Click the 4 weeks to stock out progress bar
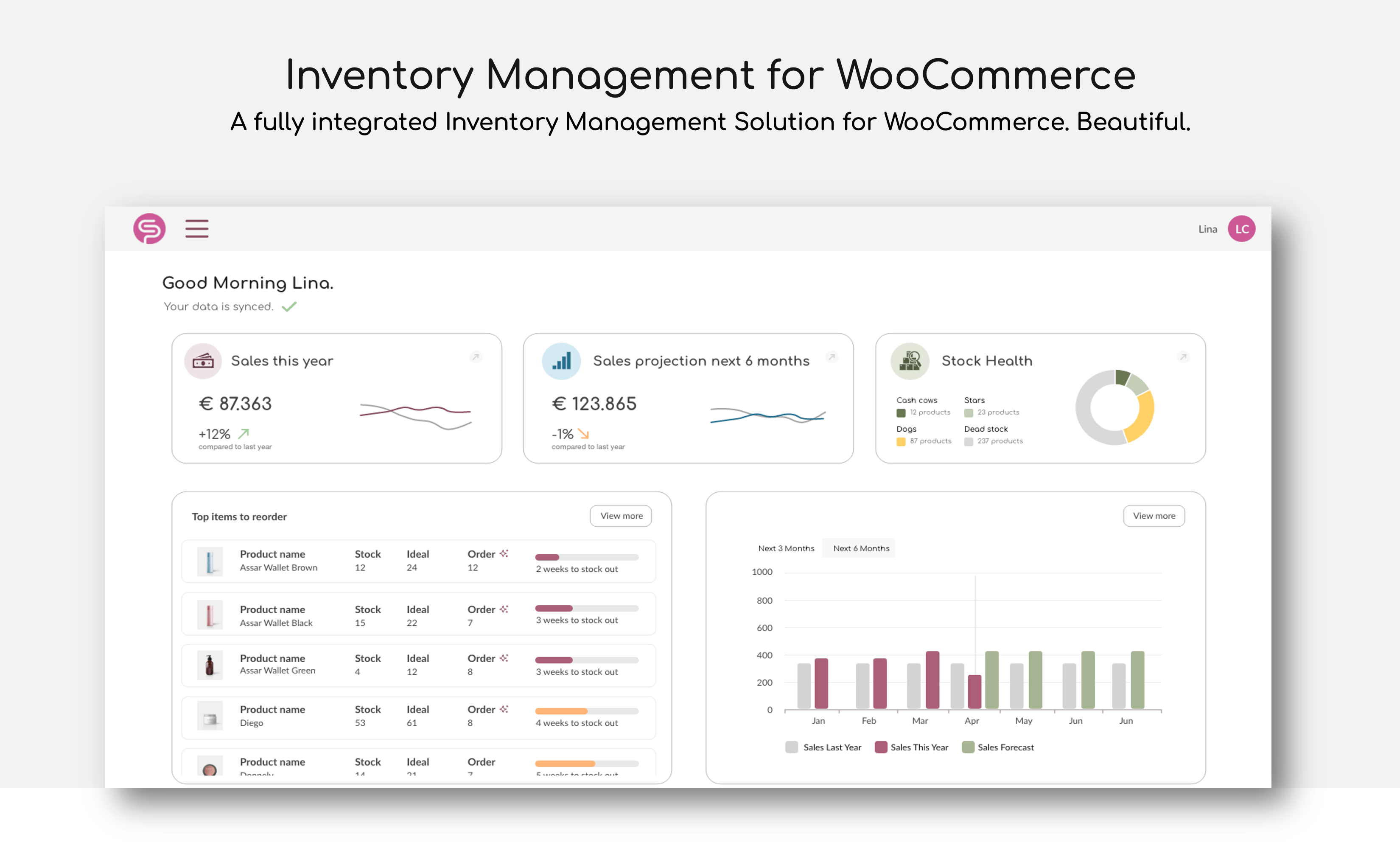 [x=587, y=711]
